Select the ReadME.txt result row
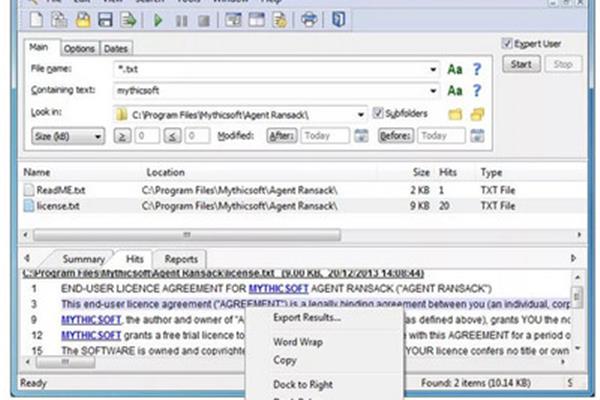 tap(302, 190)
